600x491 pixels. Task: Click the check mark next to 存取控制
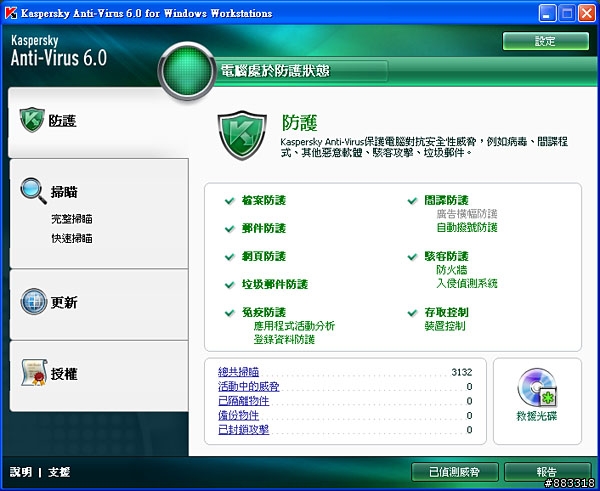pyautogui.click(x=412, y=313)
